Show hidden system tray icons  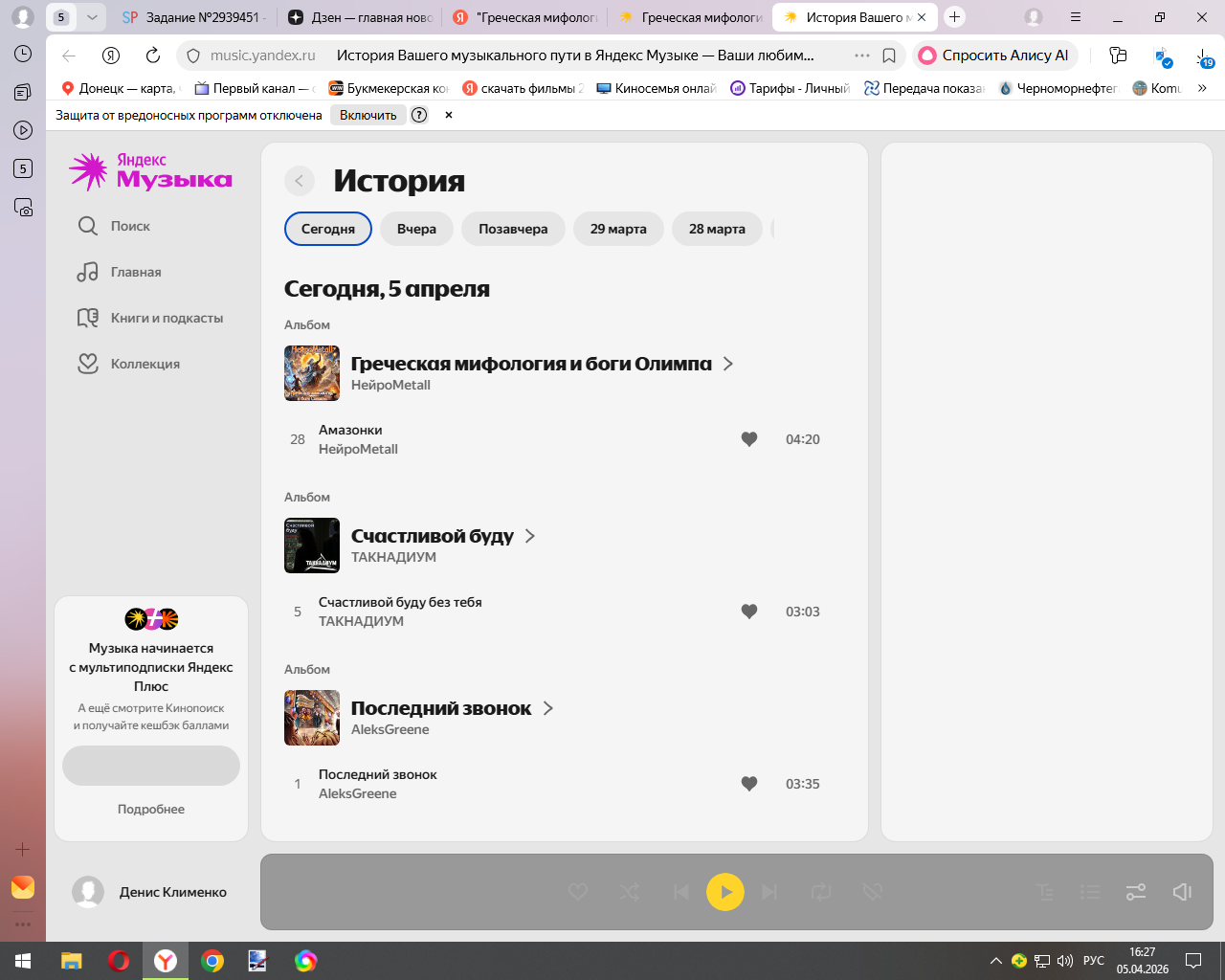(x=995, y=961)
